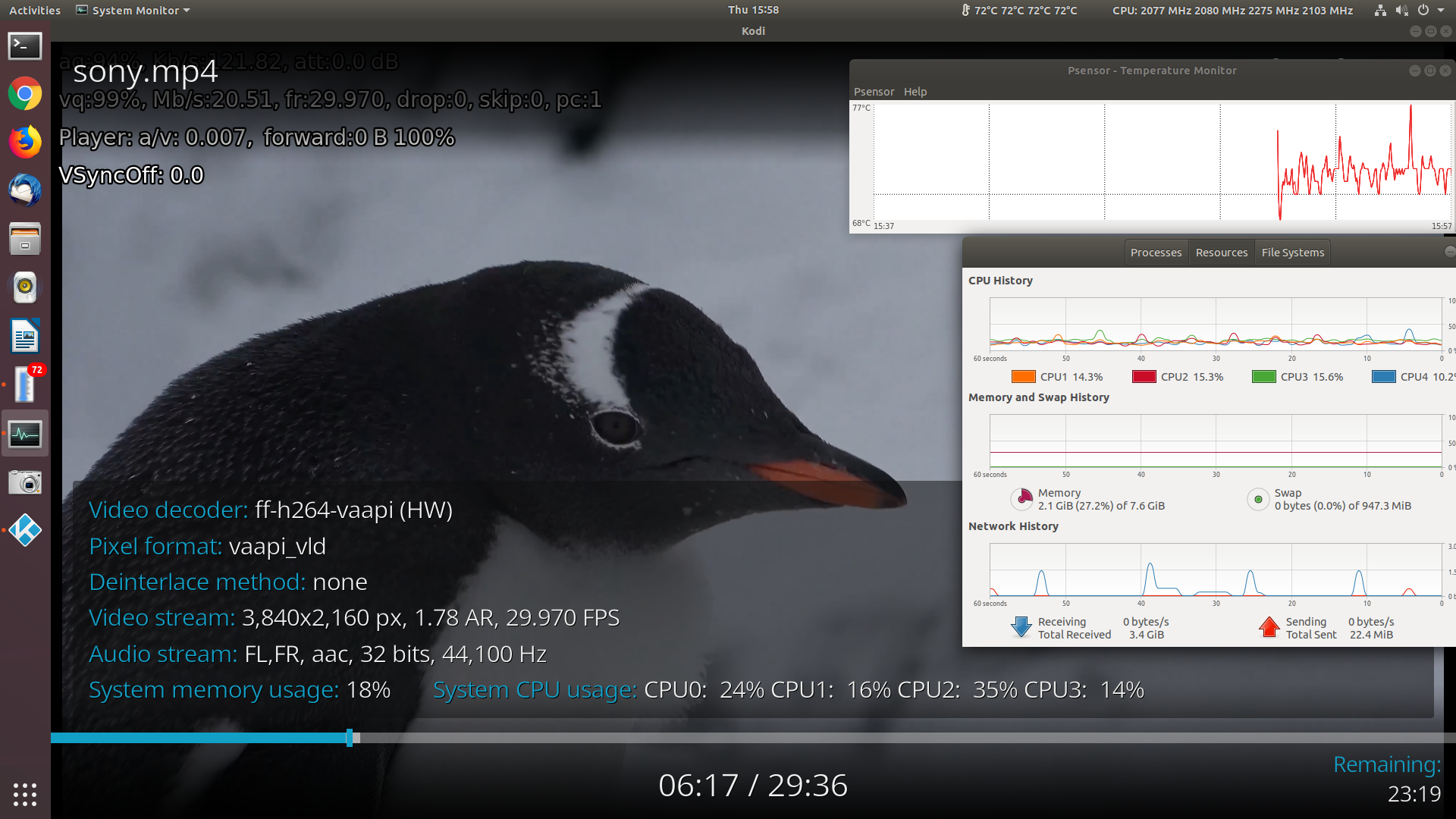Click the 'Video decoder: ff-h264-vaapi (HW)' line

(x=271, y=510)
